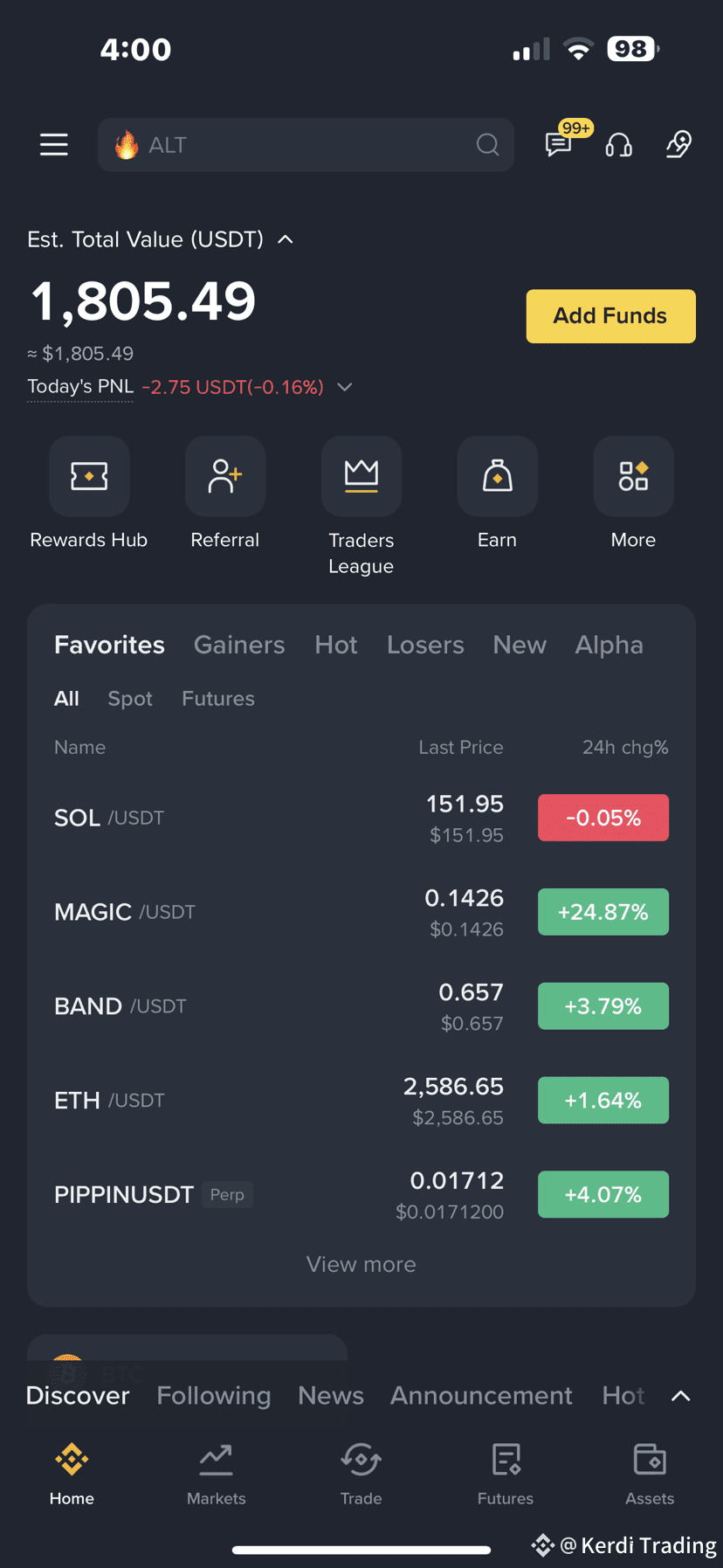
Task: Open the Rewards Hub icon
Action: 89,476
